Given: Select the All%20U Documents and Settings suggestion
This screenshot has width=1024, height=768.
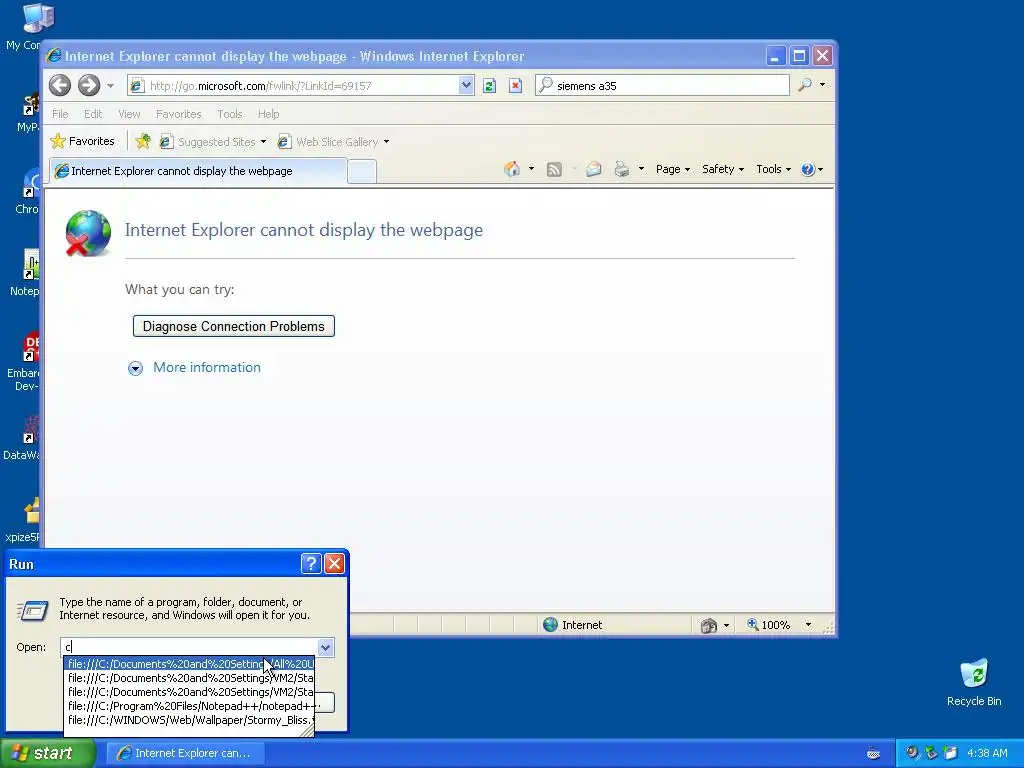Looking at the screenshot, I should (x=190, y=664).
